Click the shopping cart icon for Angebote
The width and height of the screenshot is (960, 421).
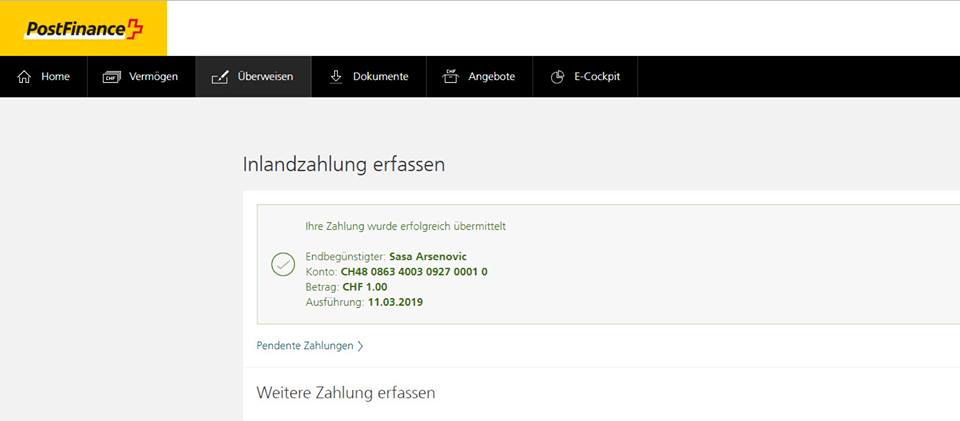(x=451, y=77)
